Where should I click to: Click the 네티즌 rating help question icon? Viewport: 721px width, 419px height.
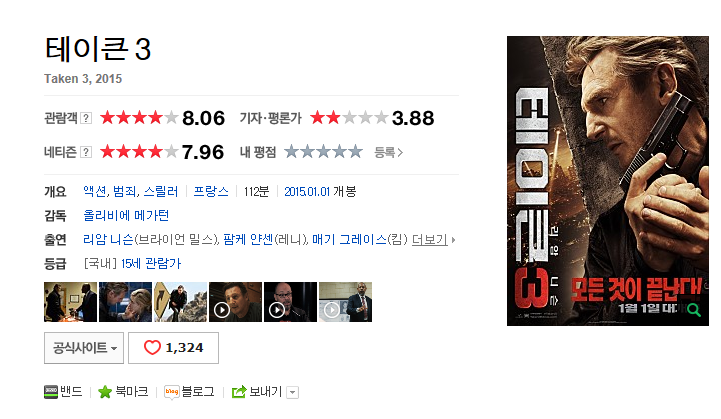pos(86,152)
